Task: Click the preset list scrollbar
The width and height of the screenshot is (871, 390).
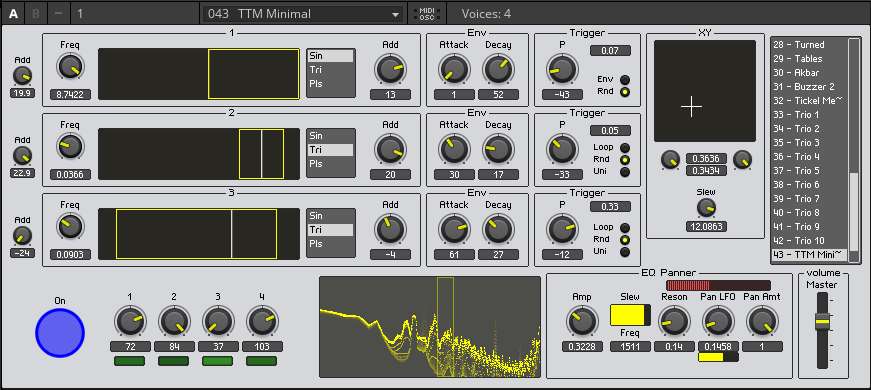Action: click(854, 150)
